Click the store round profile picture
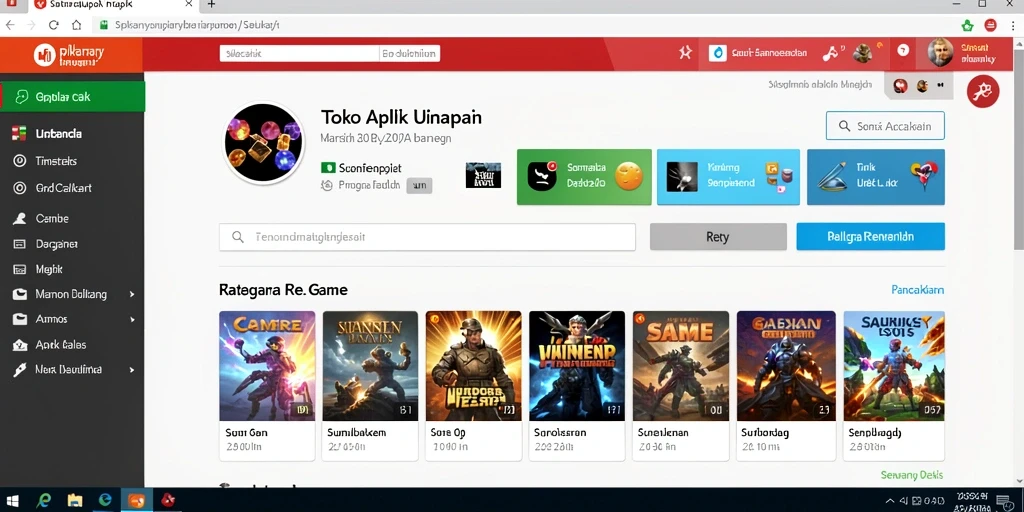The height and width of the screenshot is (512, 1024). tap(264, 142)
